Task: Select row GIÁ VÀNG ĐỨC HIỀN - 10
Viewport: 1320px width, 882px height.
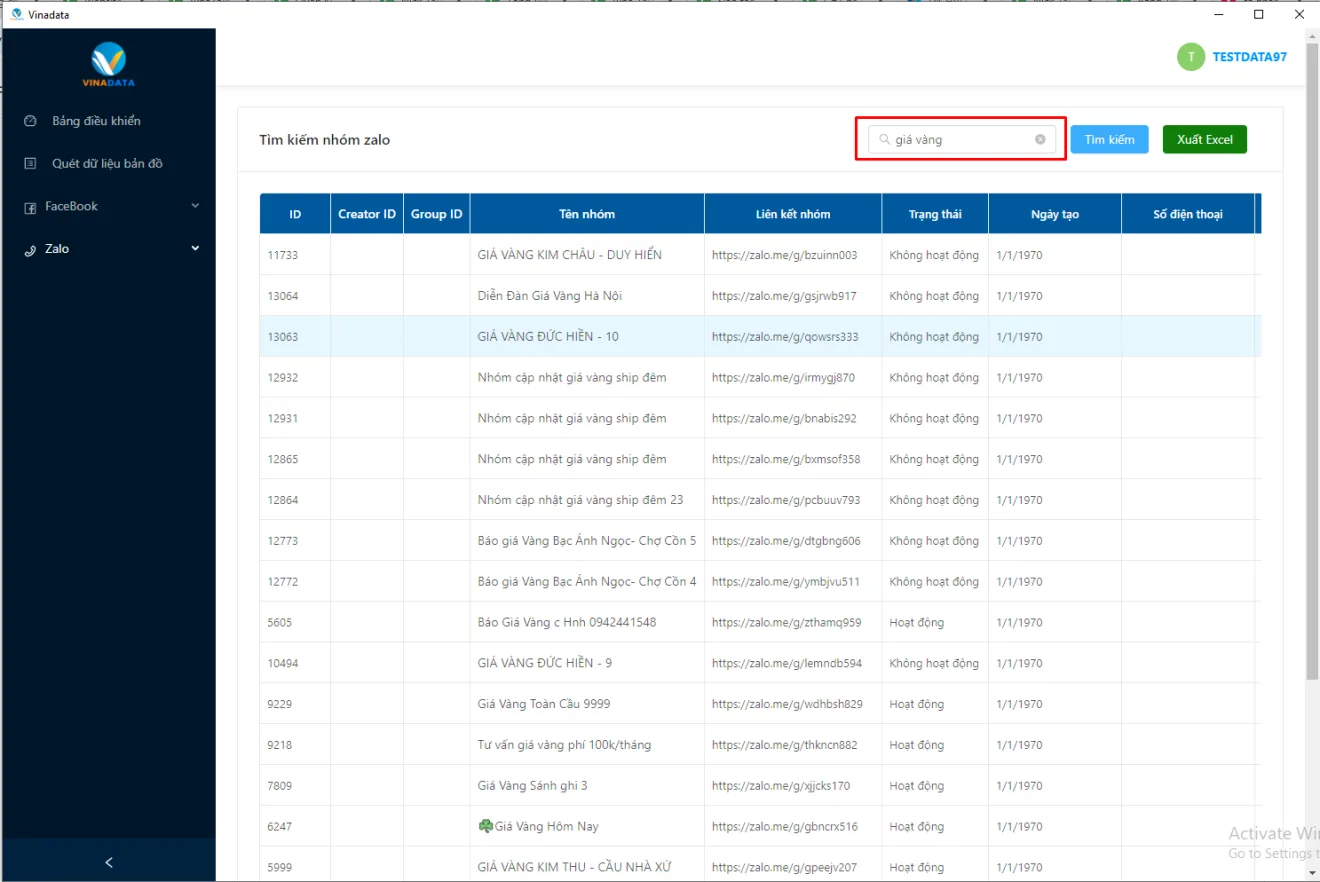Action: pyautogui.click(x=548, y=337)
